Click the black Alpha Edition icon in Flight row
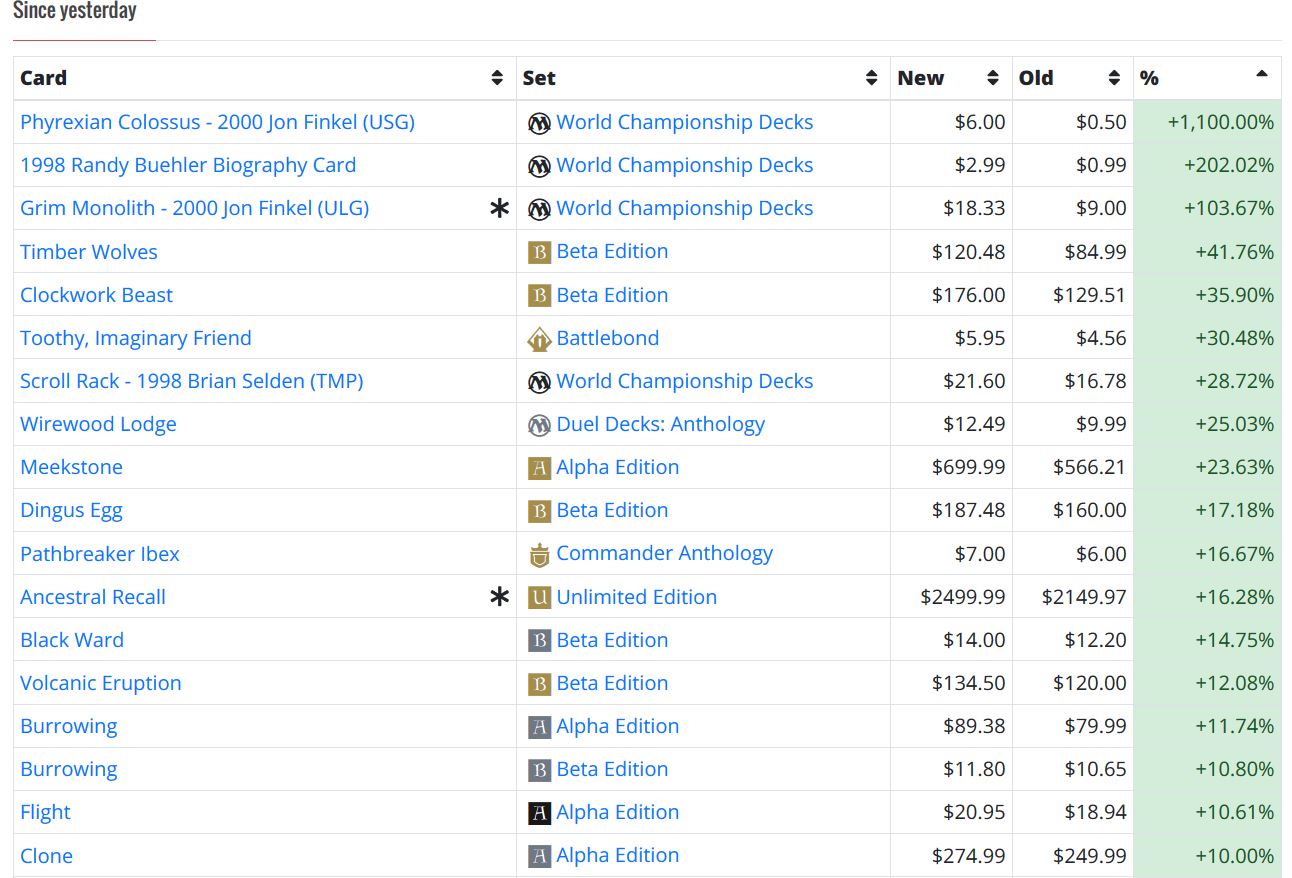This screenshot has height=878, width=1292. (539, 813)
